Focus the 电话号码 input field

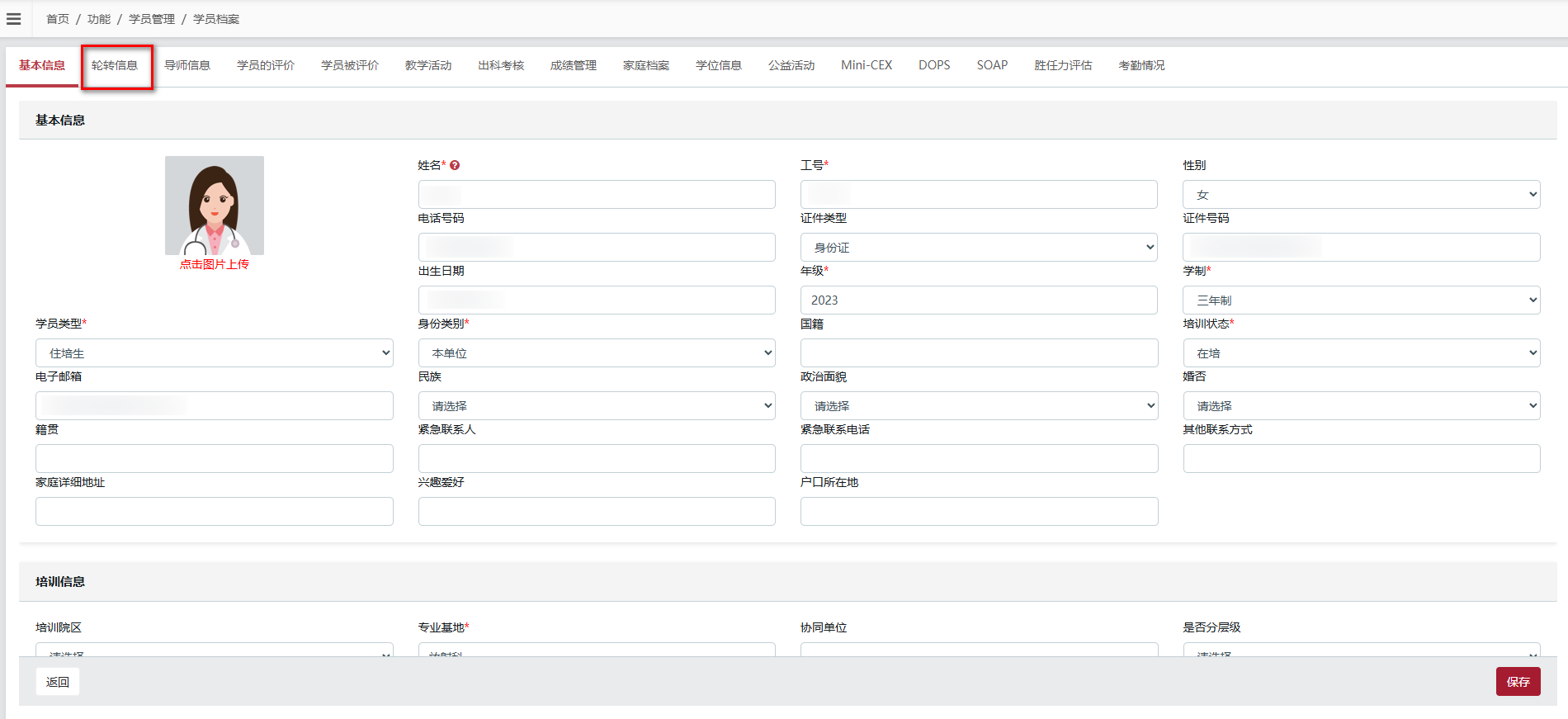pyautogui.click(x=597, y=248)
